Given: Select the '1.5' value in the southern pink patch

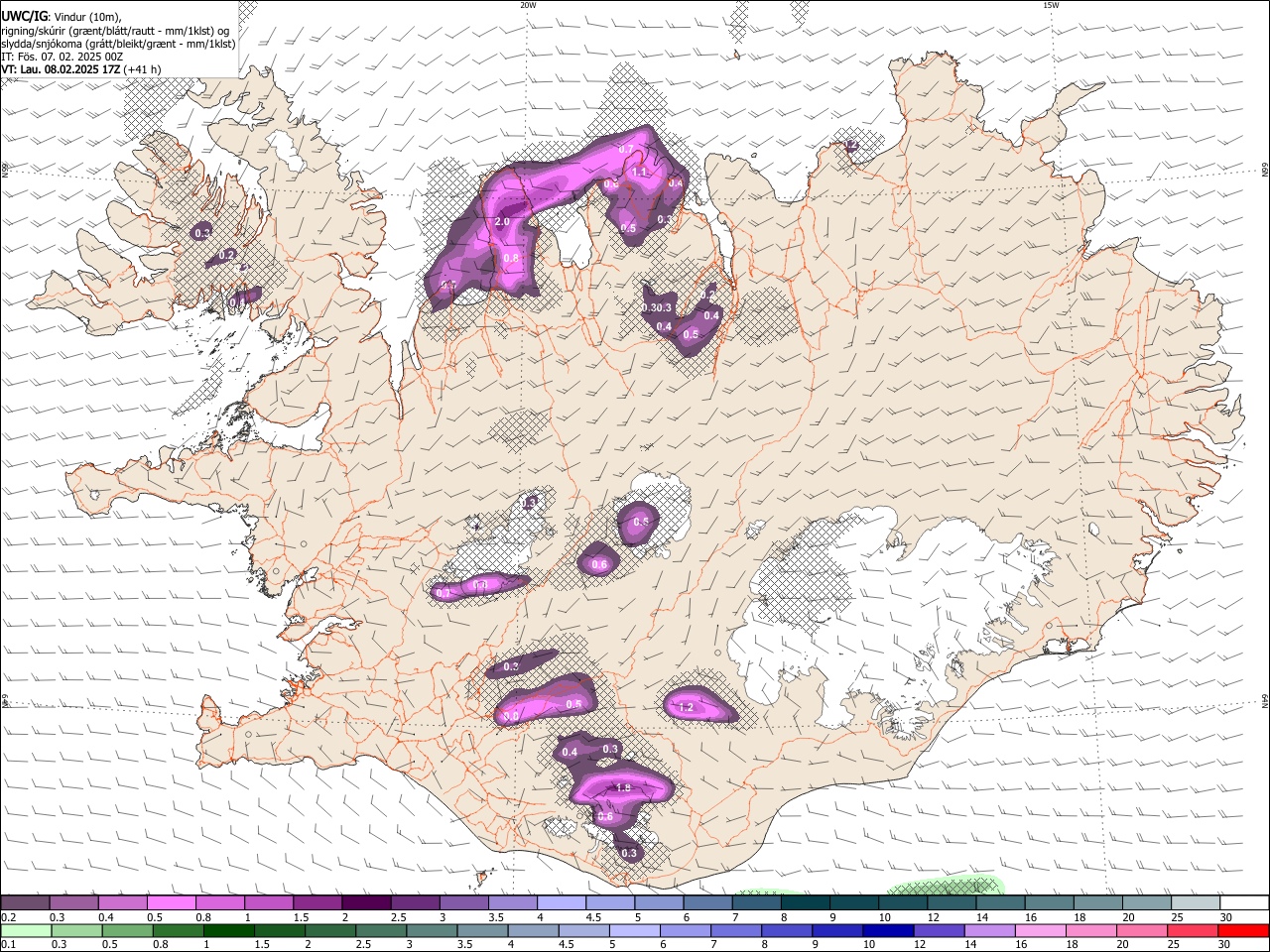Looking at the screenshot, I should tap(623, 788).
